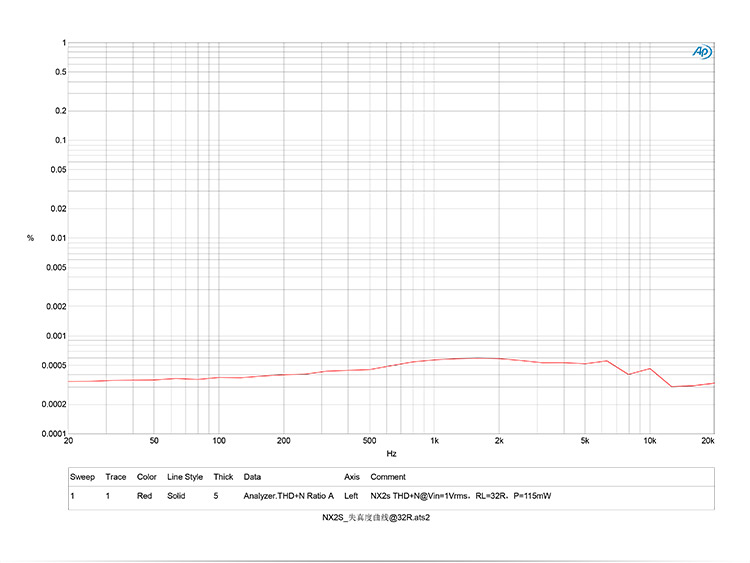Click the Hz label under the frequency axis

(391, 453)
